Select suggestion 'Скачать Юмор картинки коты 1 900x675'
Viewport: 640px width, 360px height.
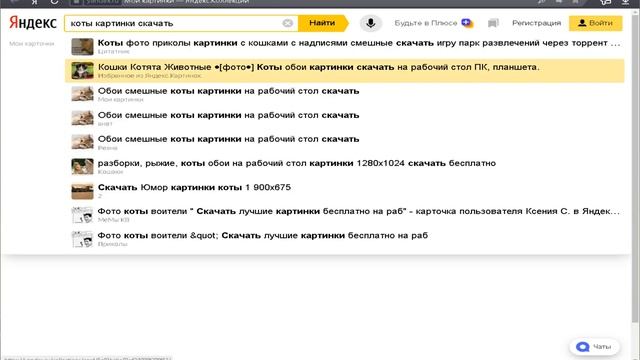(344, 191)
